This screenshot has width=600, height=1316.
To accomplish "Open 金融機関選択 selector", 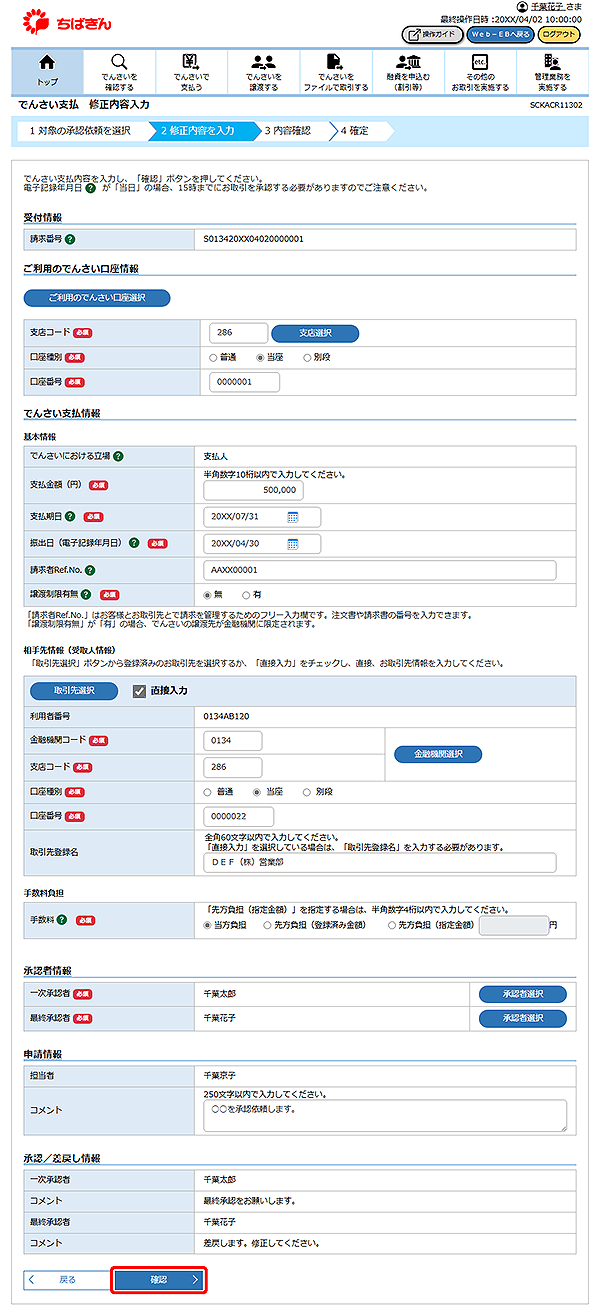I will 437,754.
